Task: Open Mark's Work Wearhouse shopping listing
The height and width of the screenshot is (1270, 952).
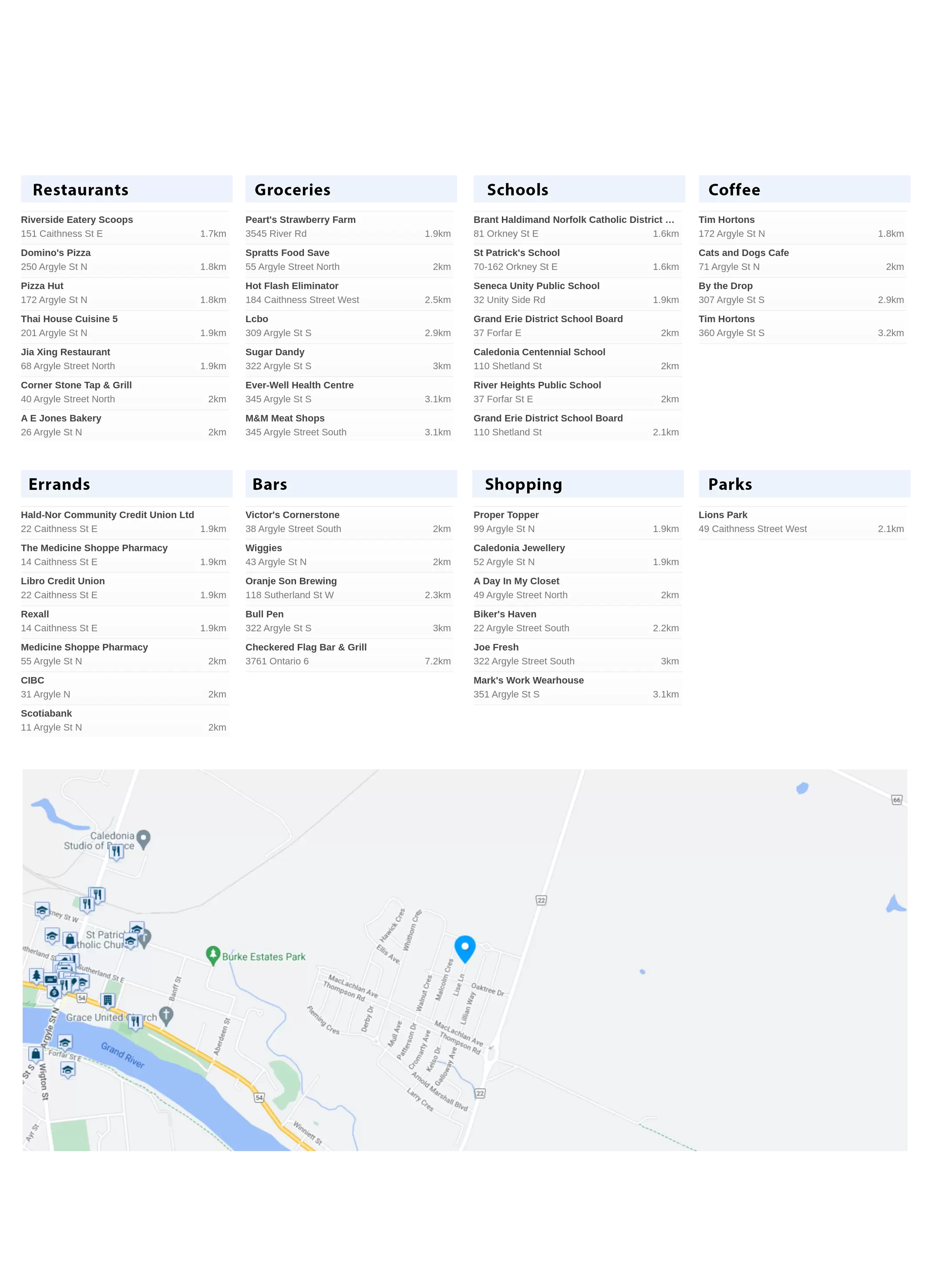Action: coord(528,680)
